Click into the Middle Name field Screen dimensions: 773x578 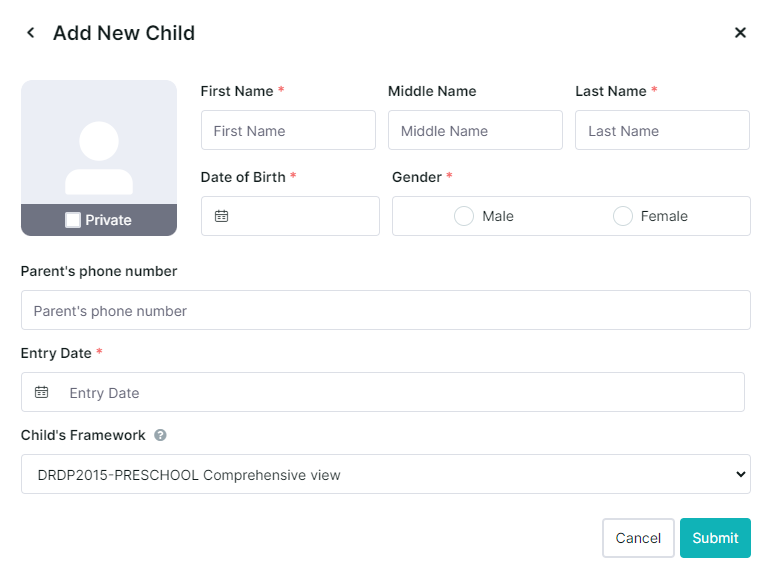click(475, 130)
